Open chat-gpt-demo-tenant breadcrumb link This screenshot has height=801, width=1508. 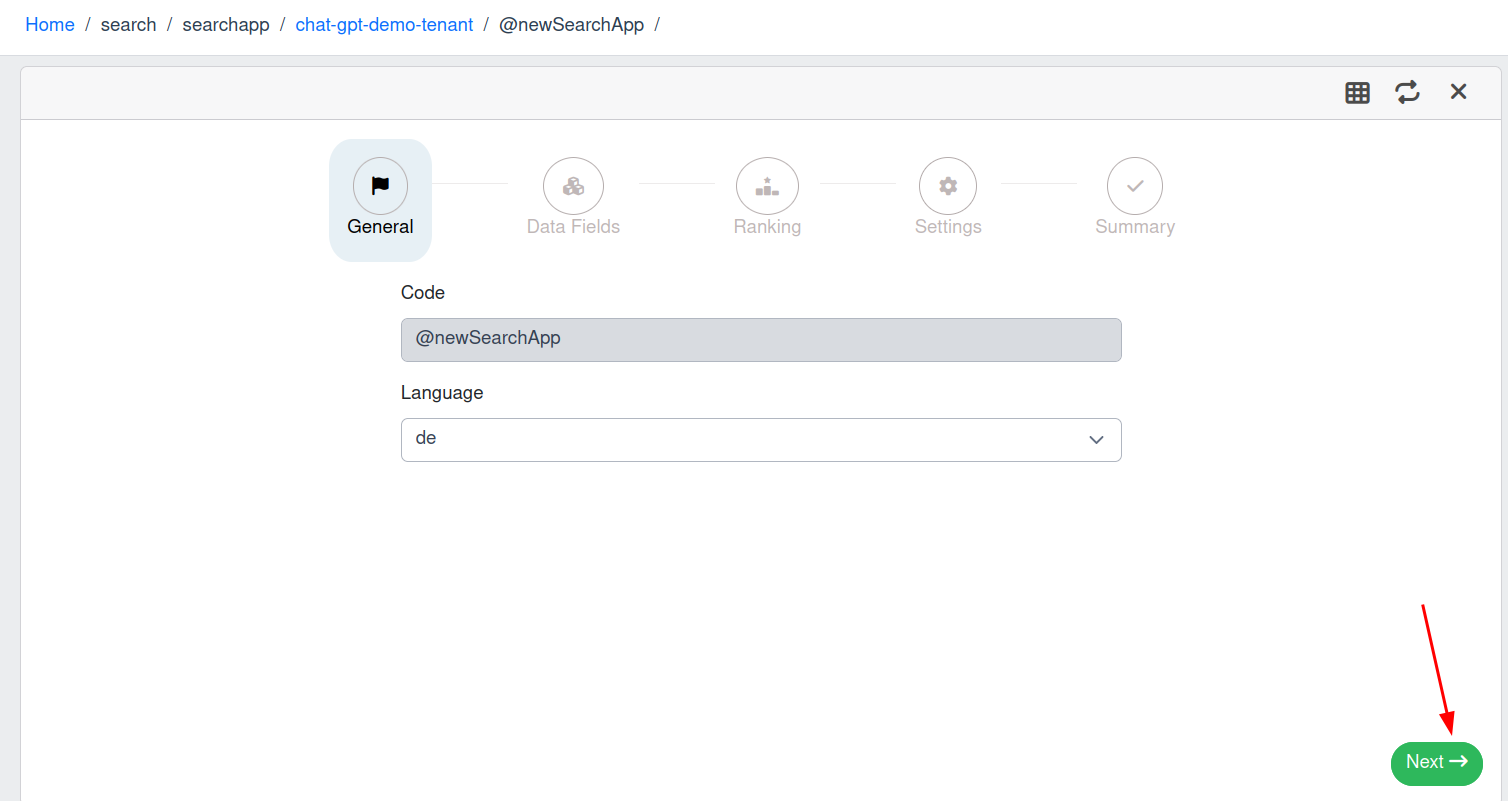pyautogui.click(x=384, y=25)
